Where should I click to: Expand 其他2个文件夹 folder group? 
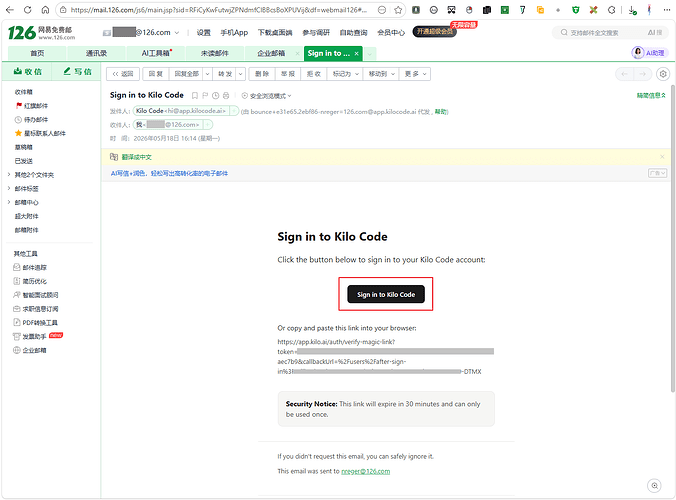click(9, 175)
